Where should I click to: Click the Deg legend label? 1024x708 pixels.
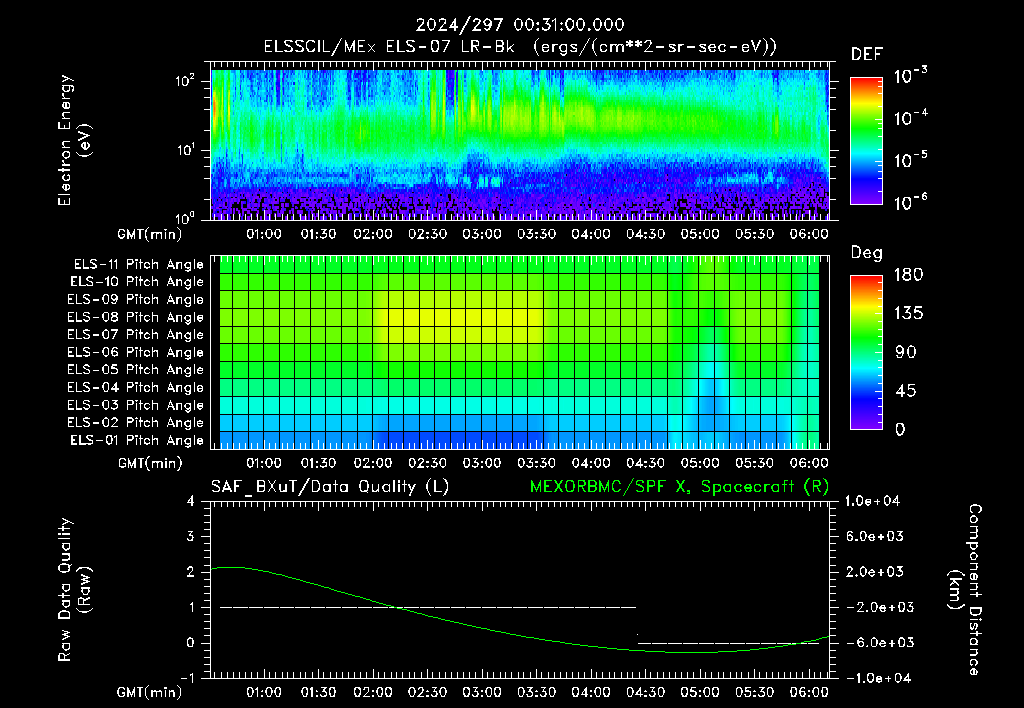[x=866, y=253]
